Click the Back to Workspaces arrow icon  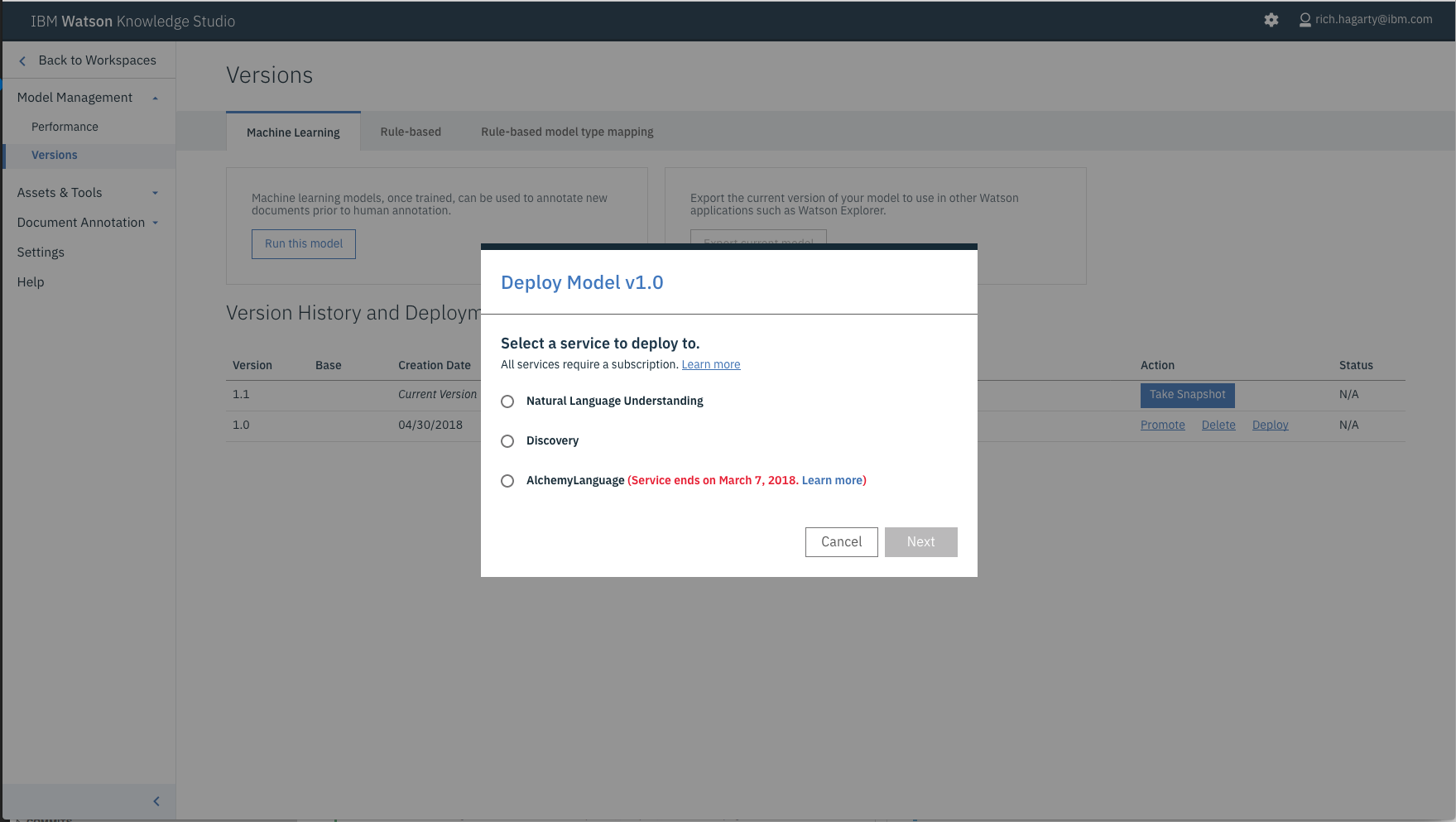pyautogui.click(x=22, y=60)
